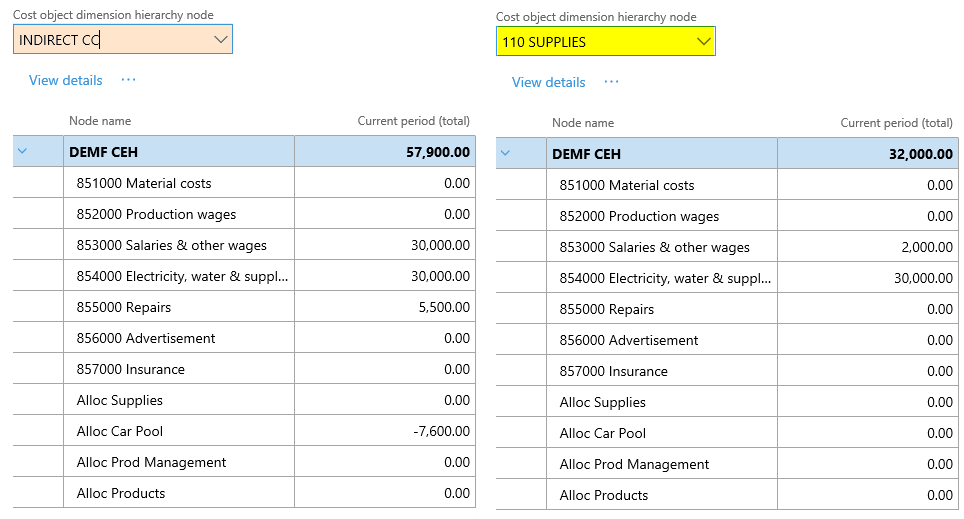This screenshot has height=519, width=964.
Task: Collapse the DEMF CEH node in left grid
Action: [22, 152]
